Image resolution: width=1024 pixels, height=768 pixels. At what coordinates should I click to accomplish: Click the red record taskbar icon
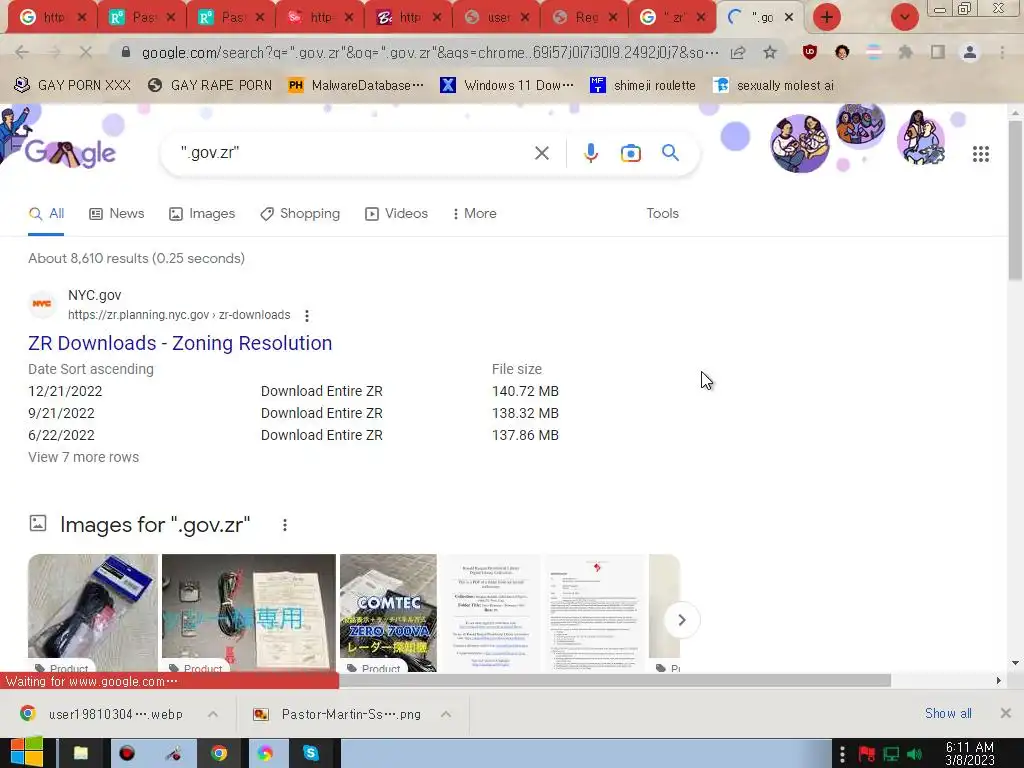click(x=127, y=753)
